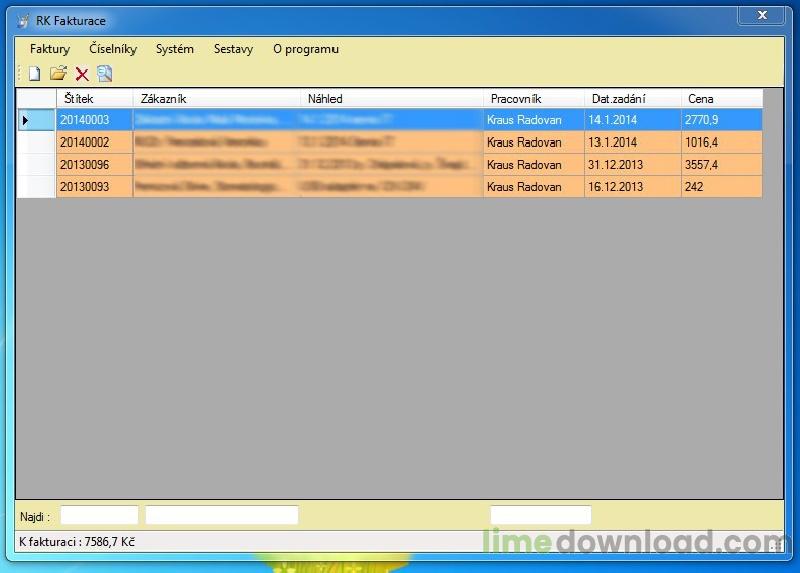Click the search field below Pracovník column

pyautogui.click(x=540, y=515)
